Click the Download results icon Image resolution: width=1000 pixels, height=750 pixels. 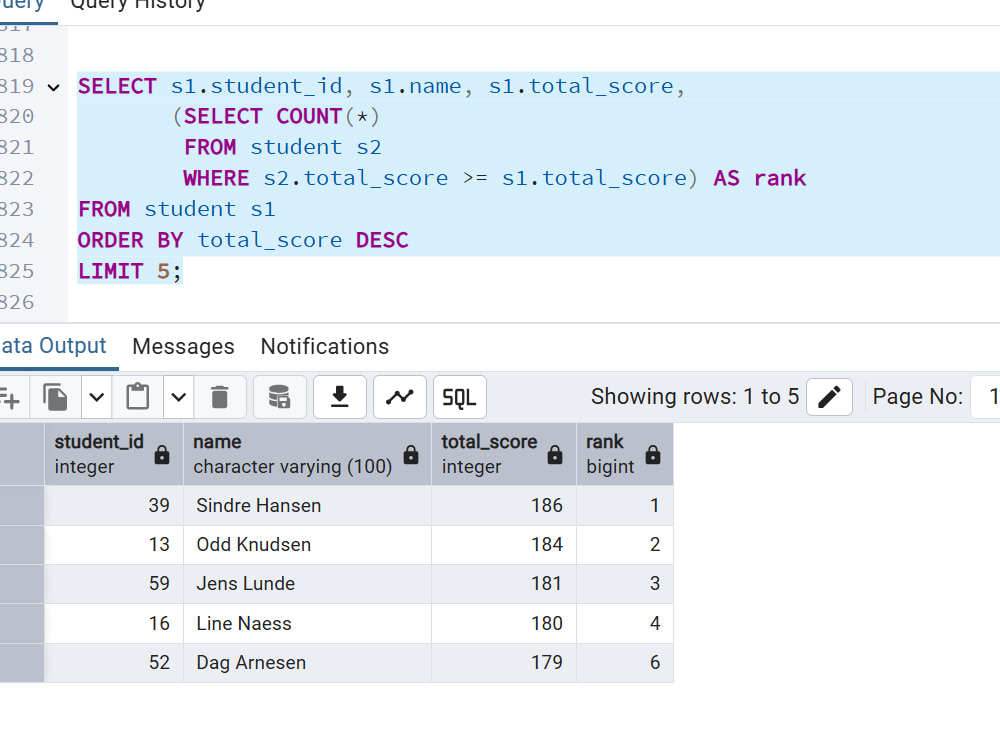click(x=340, y=397)
